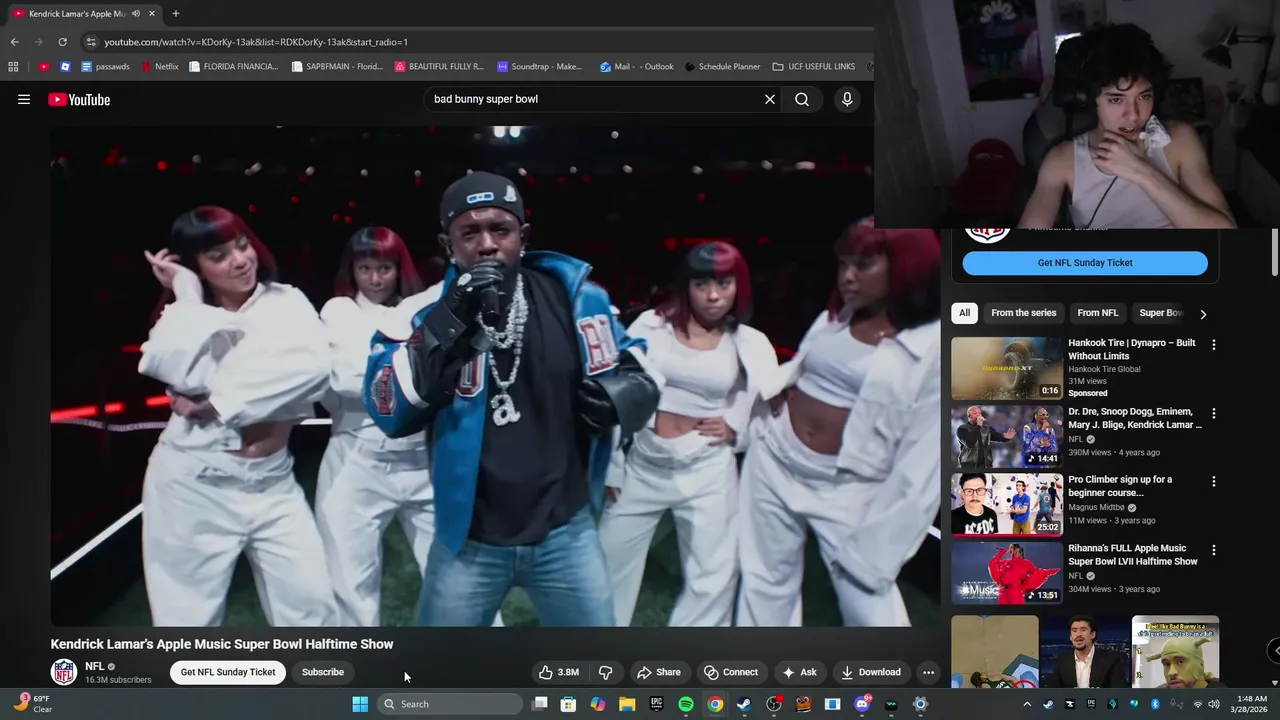Open options for Dr. Dre video
This screenshot has width=1280, height=720.
coord(1214,413)
